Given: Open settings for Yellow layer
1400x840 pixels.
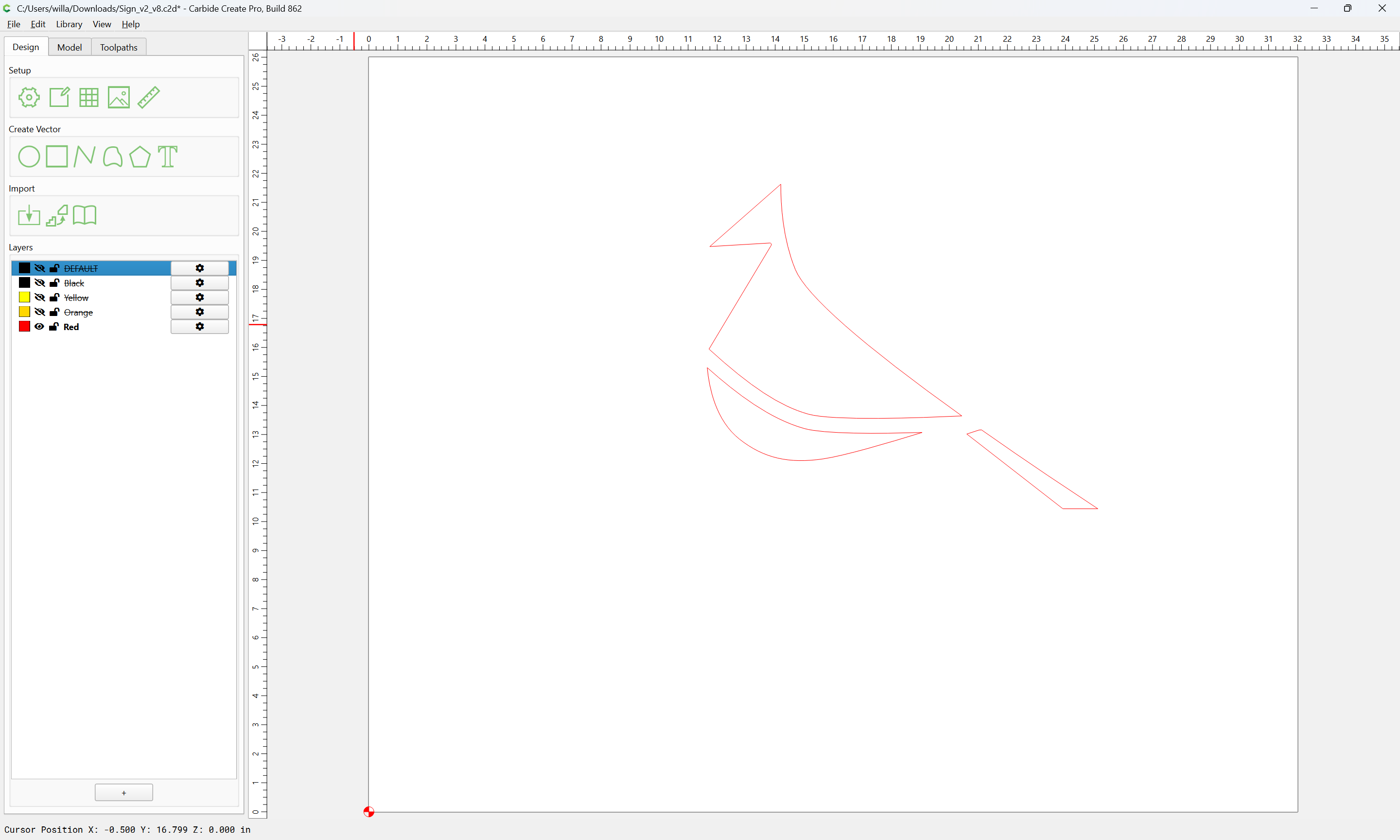Looking at the screenshot, I should pyautogui.click(x=200, y=297).
